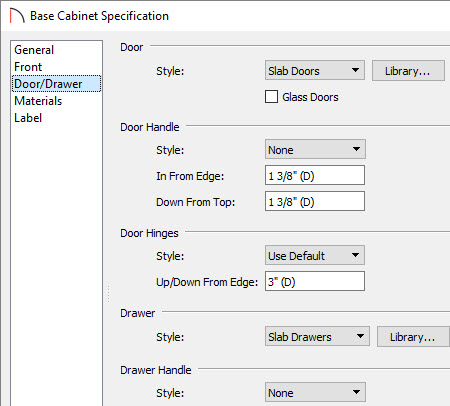
Task: Open the Door Style dropdown showing Slab Doors
Action: (315, 70)
